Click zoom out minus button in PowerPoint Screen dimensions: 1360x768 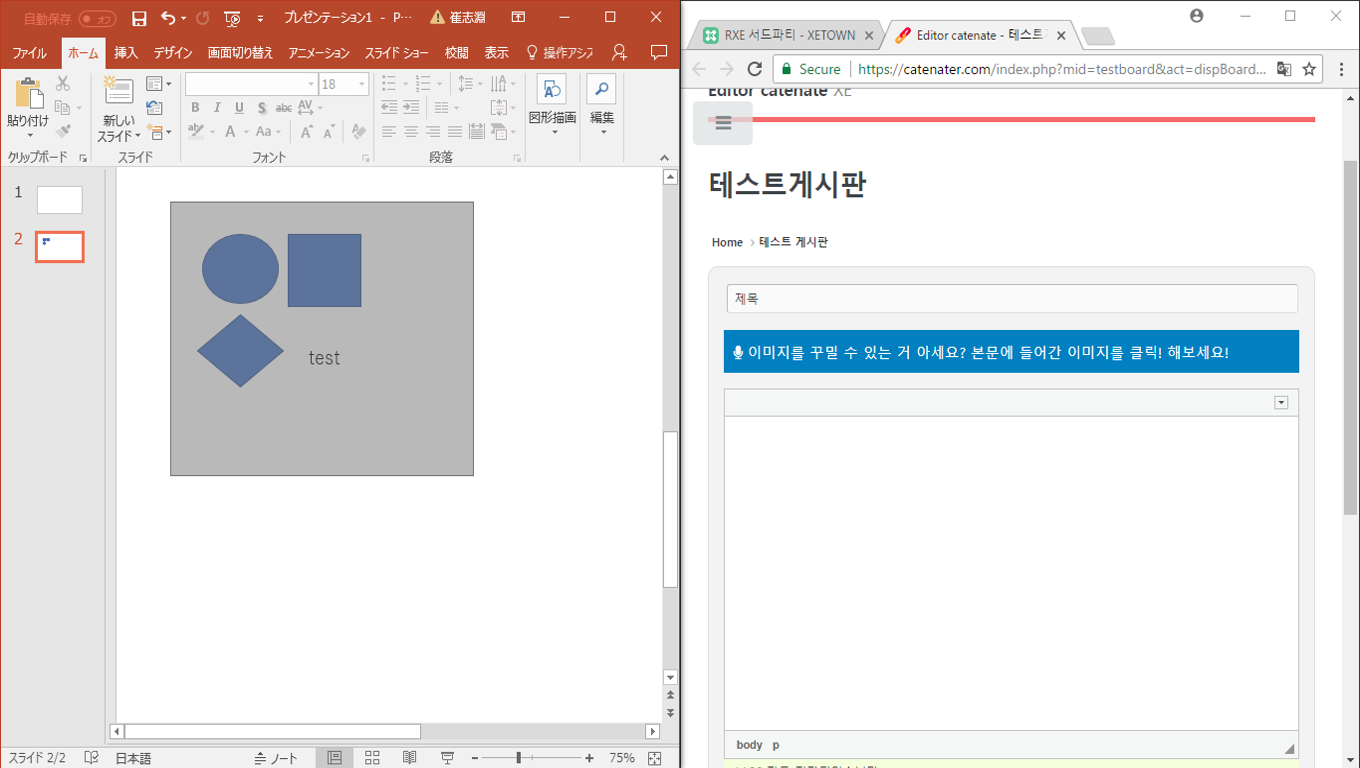tap(474, 758)
